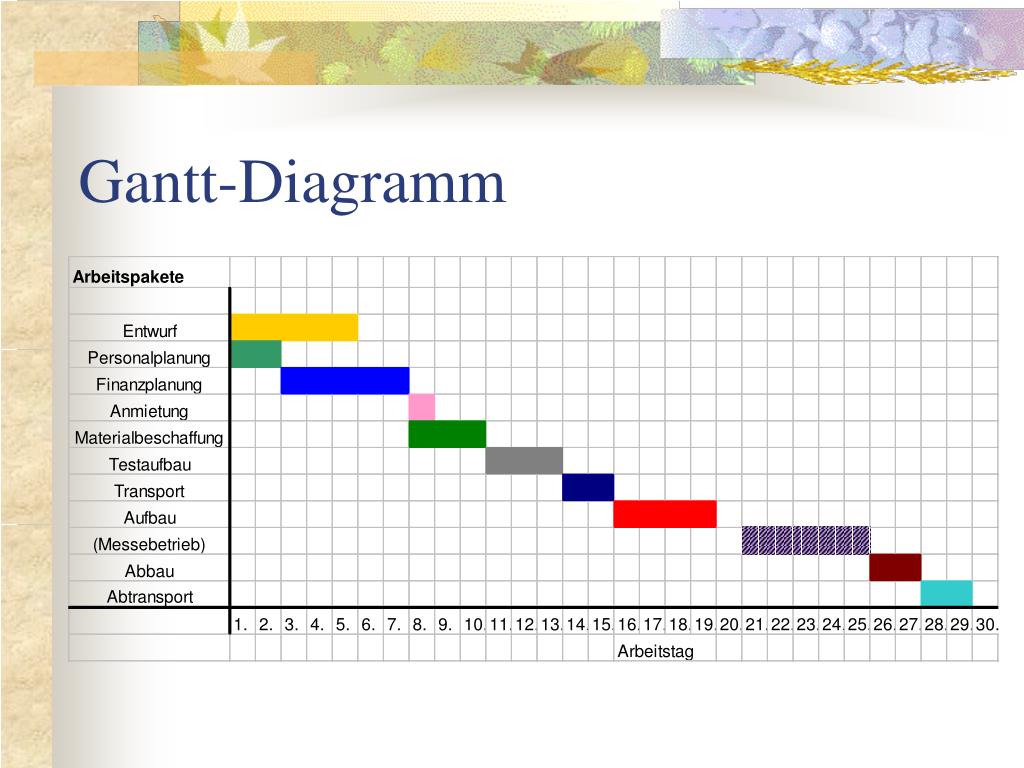1024x768 pixels.
Task: Select the blue Finanzplanung bar
Action: click(345, 381)
